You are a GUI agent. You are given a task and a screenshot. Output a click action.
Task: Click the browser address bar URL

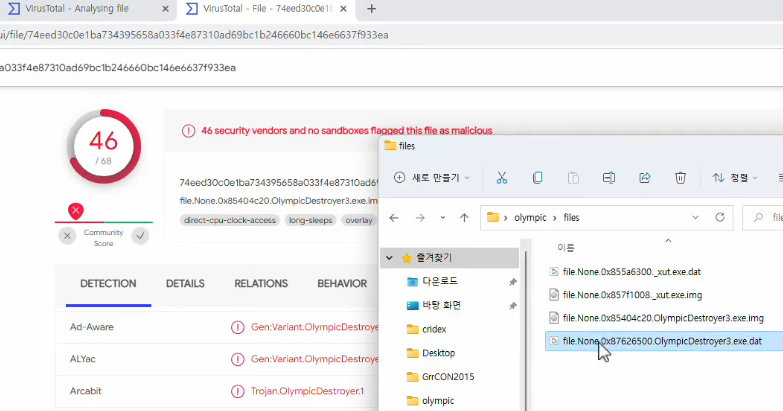194,35
